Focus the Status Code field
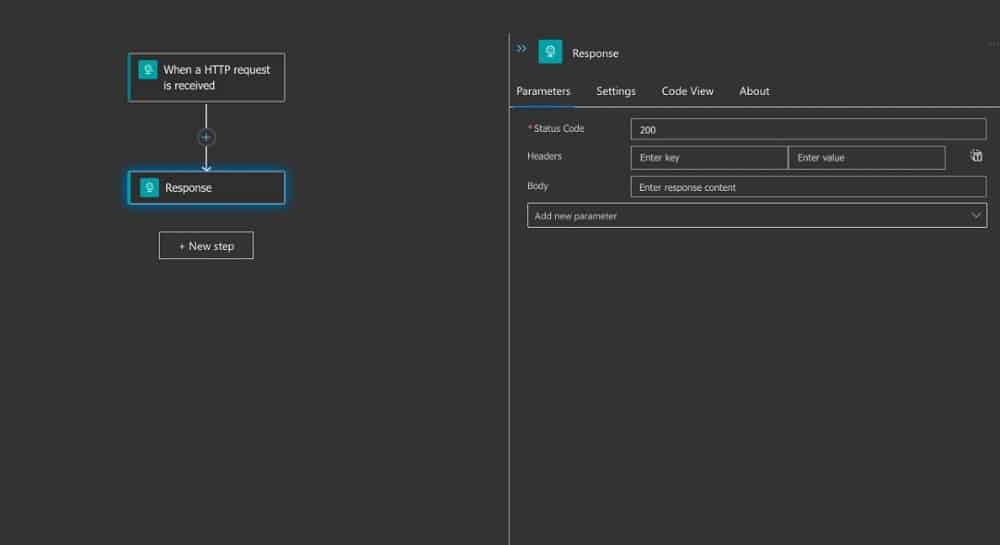 point(808,129)
